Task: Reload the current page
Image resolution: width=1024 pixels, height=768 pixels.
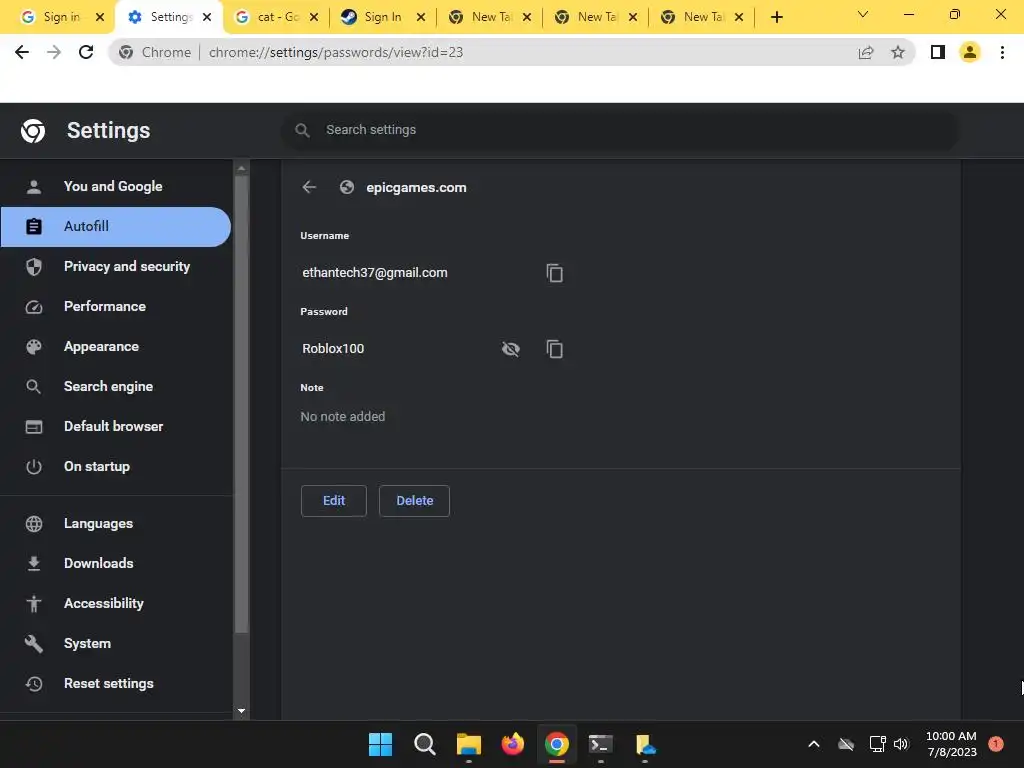Action: coord(86,52)
